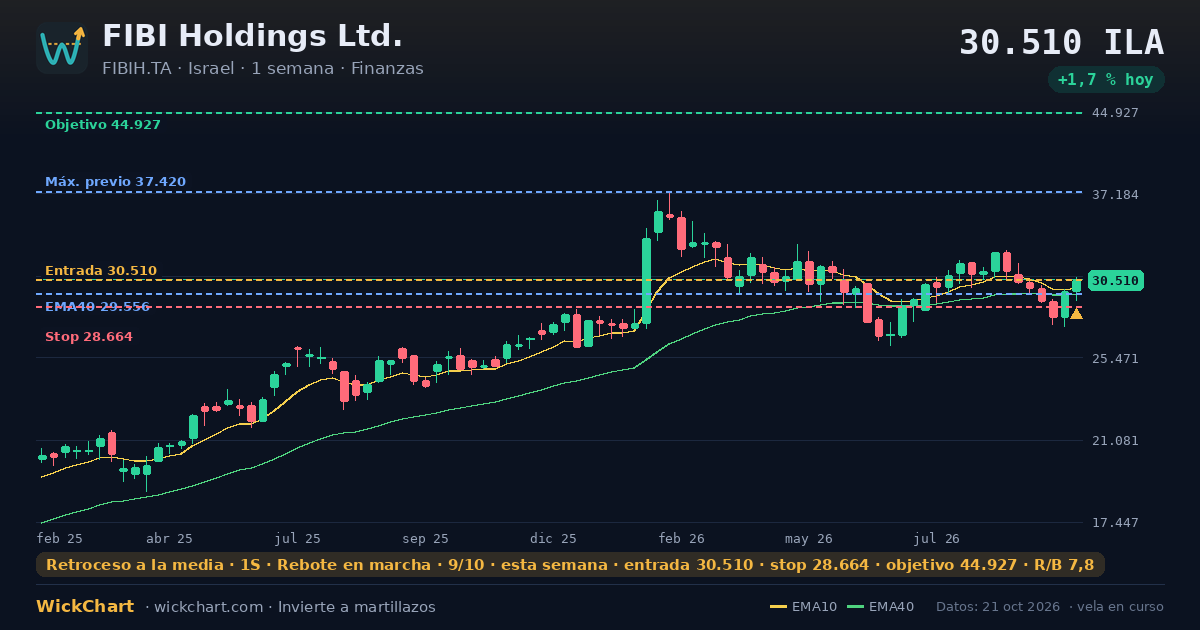
Task: Click the WickChart logo icon
Action: pyautogui.click(x=62, y=48)
